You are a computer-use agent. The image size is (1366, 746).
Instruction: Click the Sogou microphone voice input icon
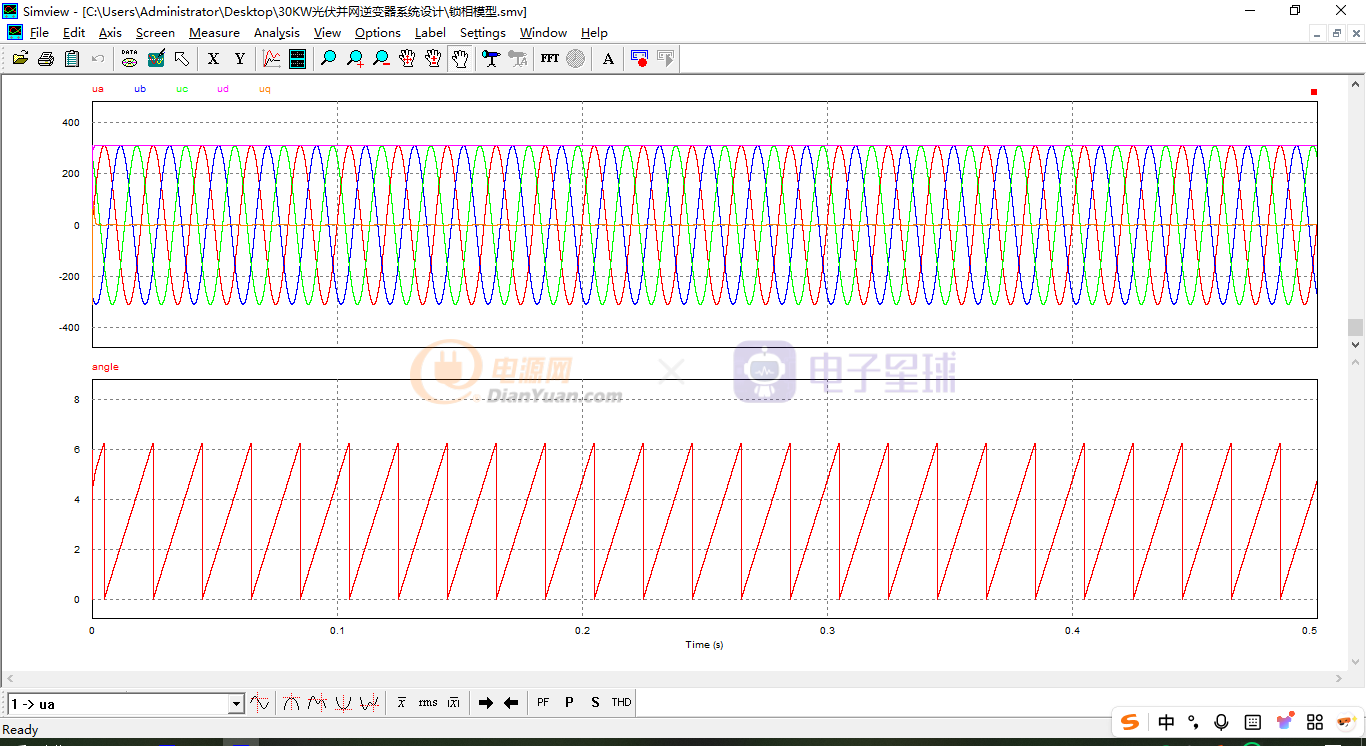coord(1221,722)
